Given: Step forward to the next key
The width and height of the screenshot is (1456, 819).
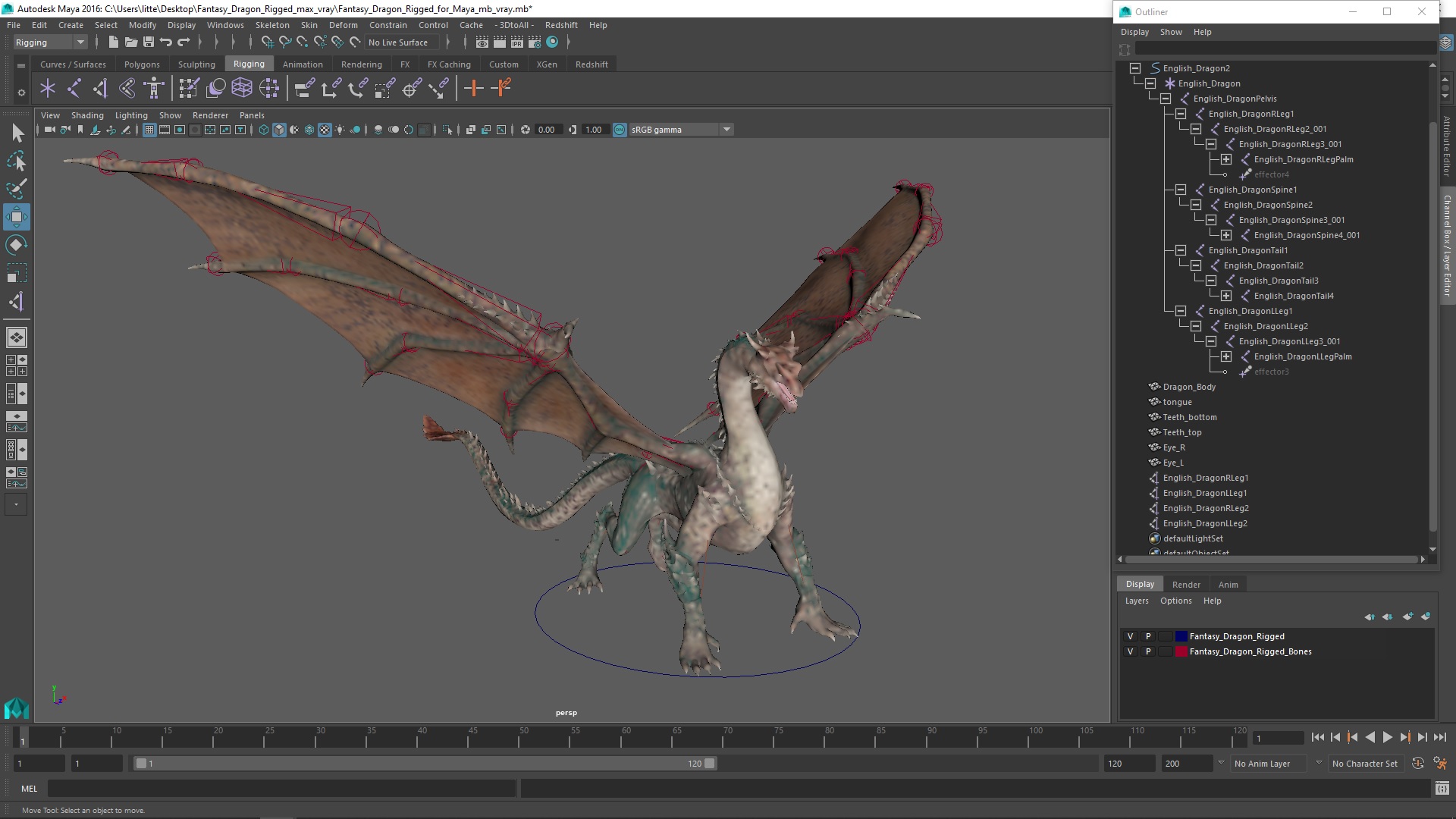Looking at the screenshot, I should click(1404, 737).
